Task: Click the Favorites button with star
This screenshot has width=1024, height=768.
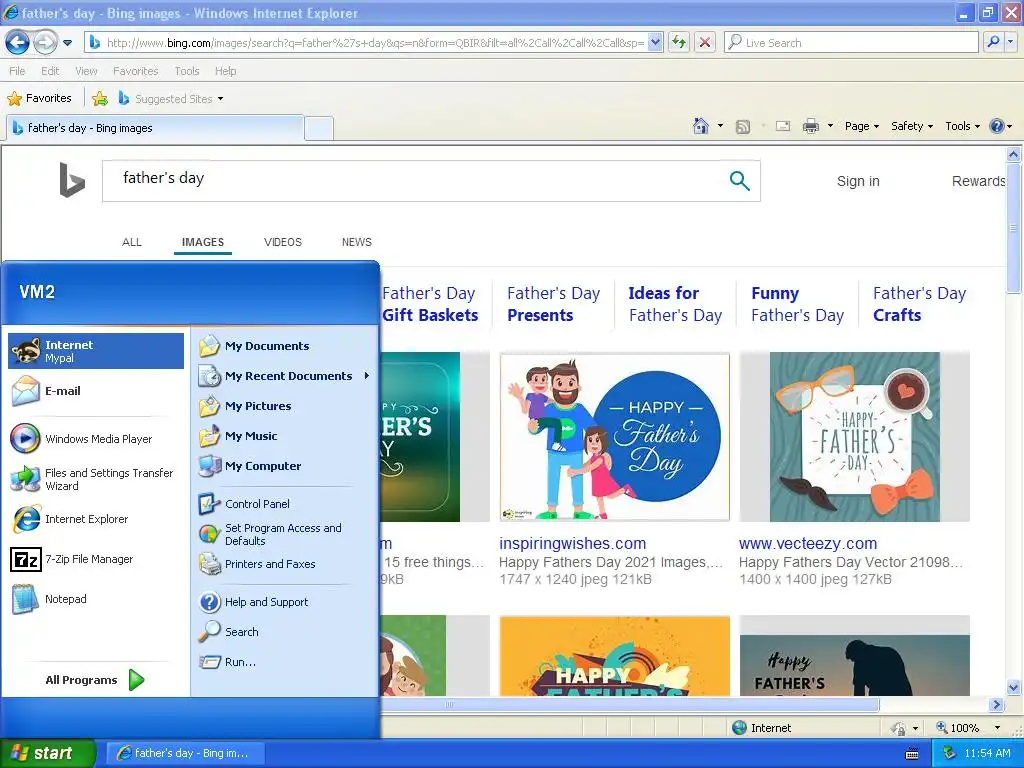Action: click(x=39, y=99)
